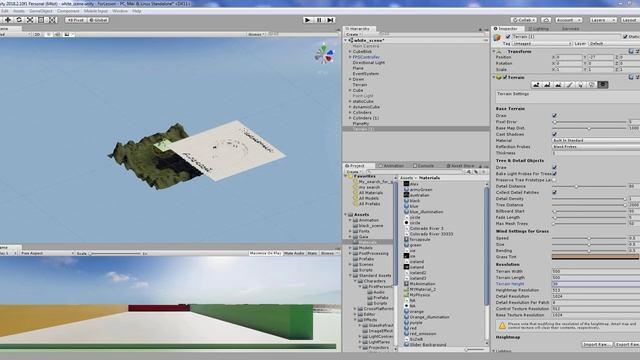Open Cloud services icon in toolbar
The width and height of the screenshot is (640, 360).
546,20
